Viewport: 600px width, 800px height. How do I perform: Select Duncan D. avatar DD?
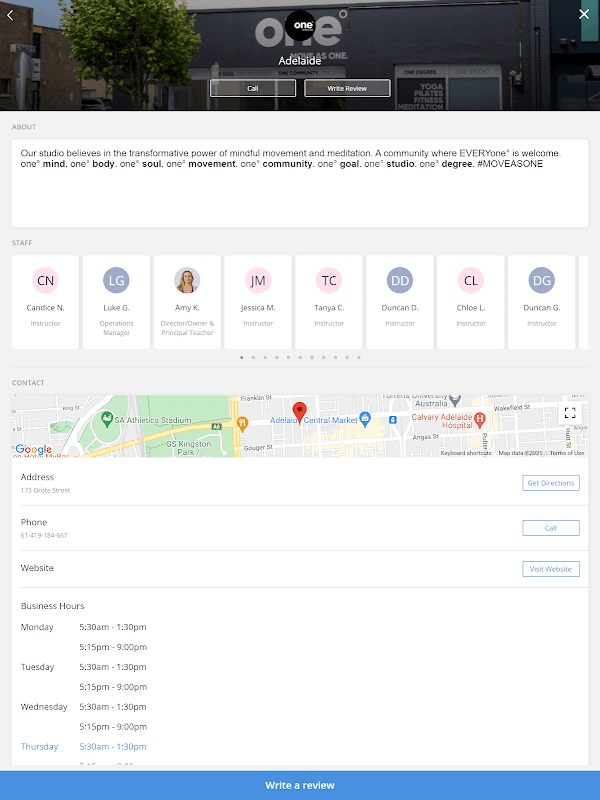pos(400,280)
